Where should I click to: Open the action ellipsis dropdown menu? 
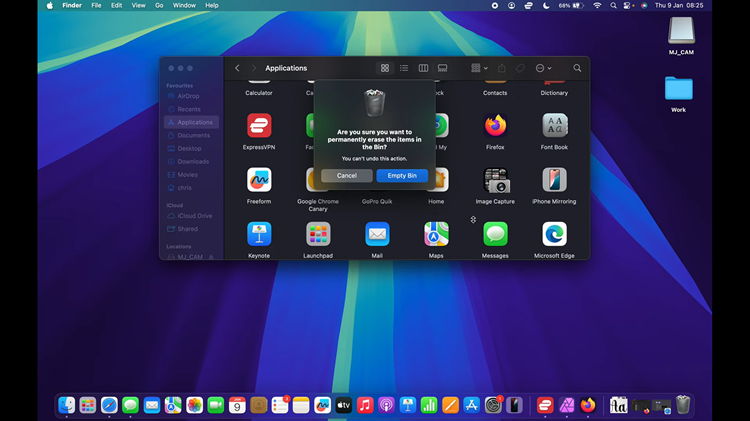point(543,68)
